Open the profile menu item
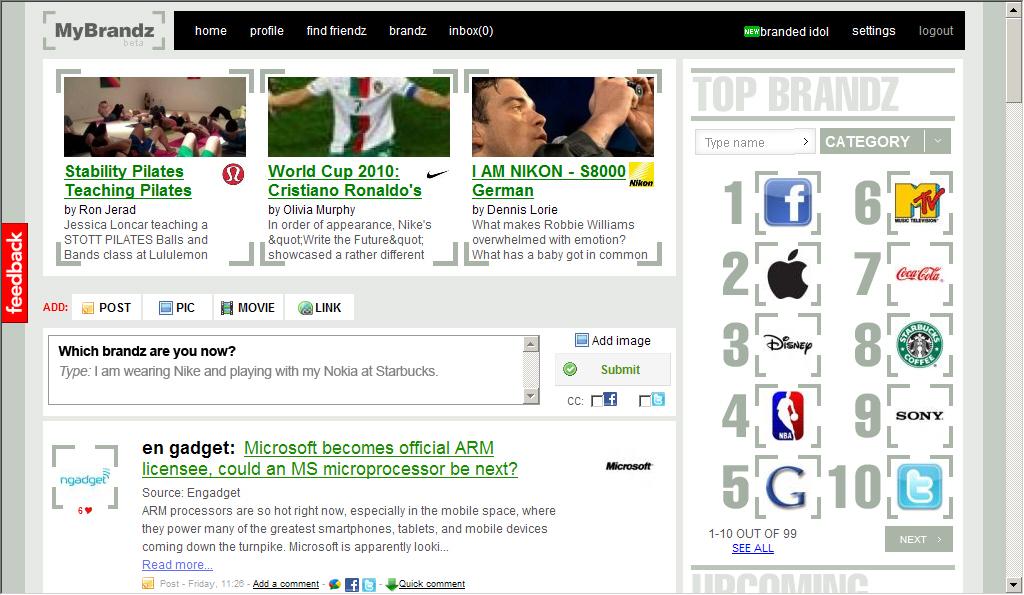The image size is (1024, 595). [x=266, y=31]
